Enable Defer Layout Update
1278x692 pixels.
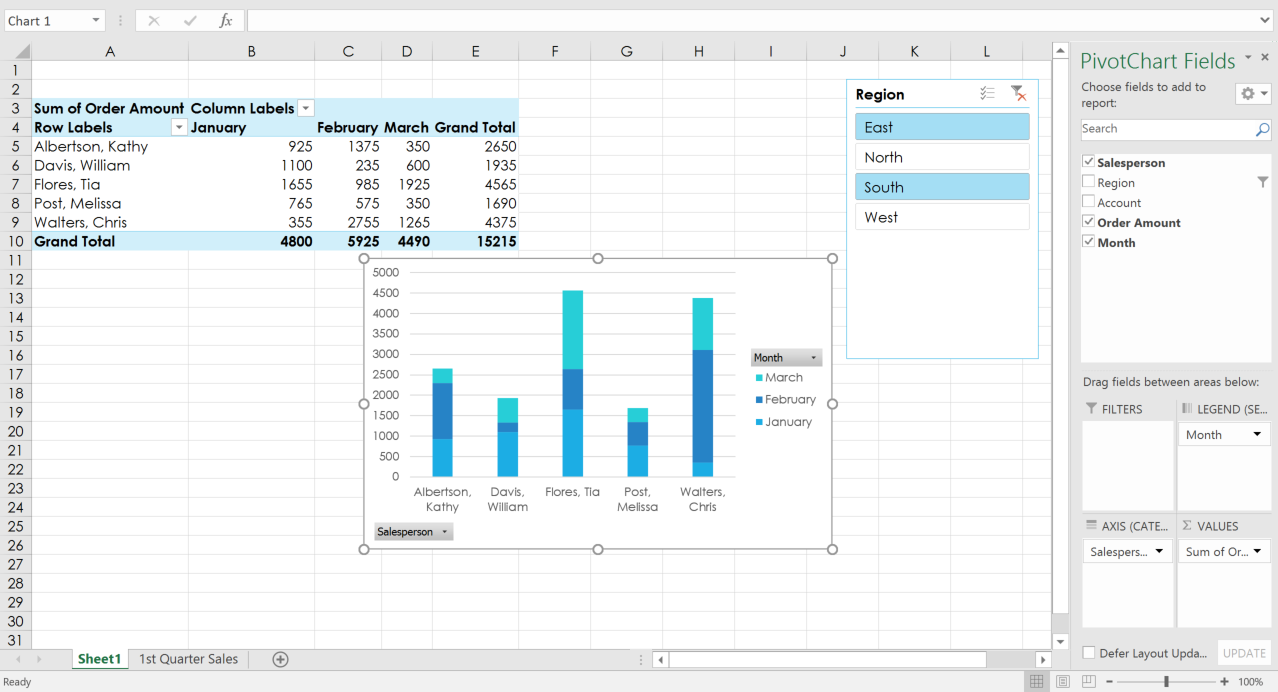[x=1089, y=653]
